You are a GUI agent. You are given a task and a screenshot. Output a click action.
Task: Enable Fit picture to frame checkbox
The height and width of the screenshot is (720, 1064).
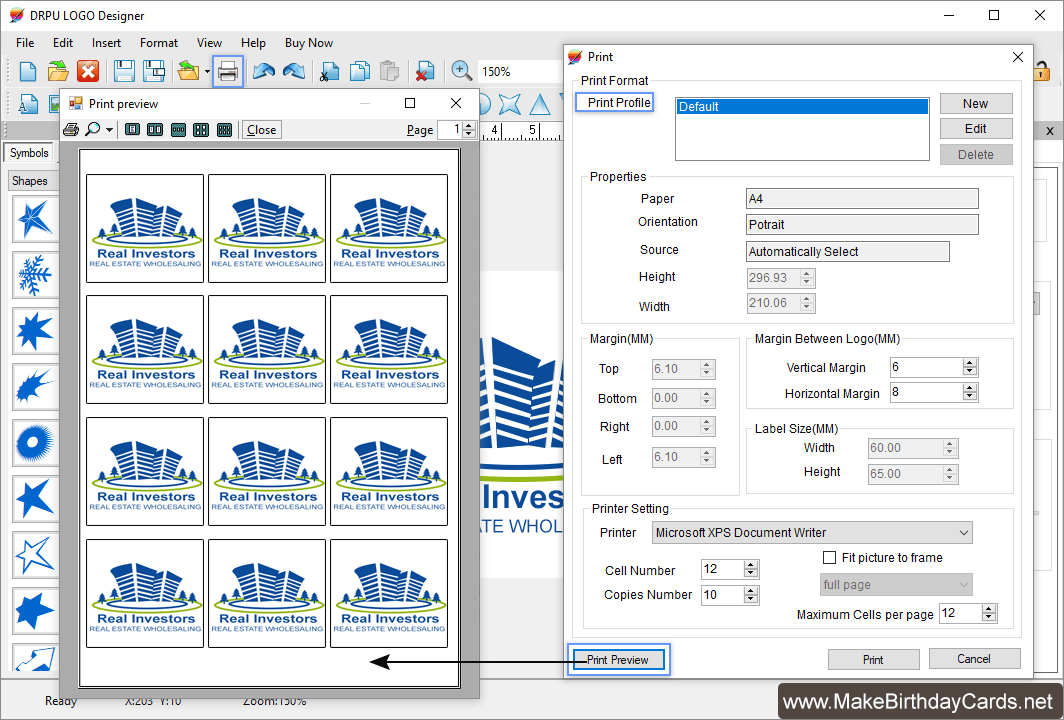[x=829, y=558]
